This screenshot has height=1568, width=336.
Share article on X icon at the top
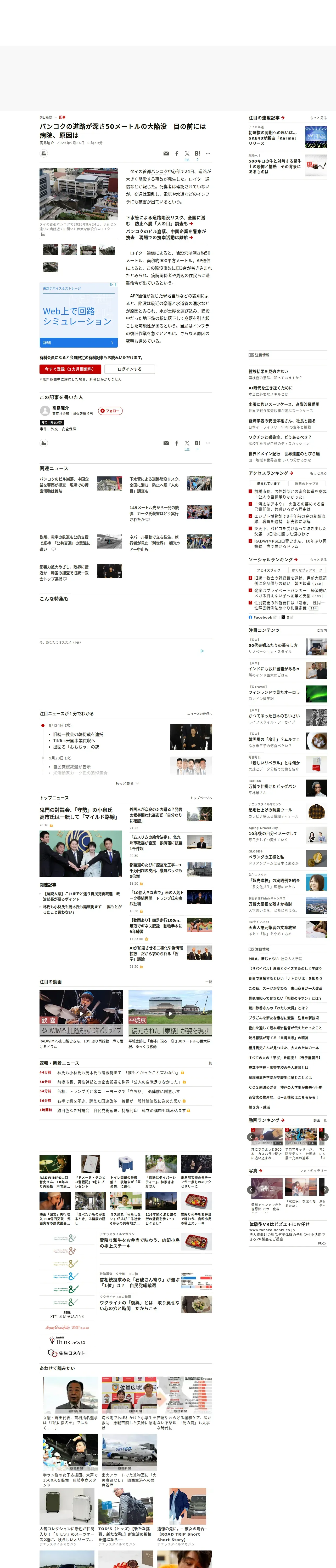187,153
